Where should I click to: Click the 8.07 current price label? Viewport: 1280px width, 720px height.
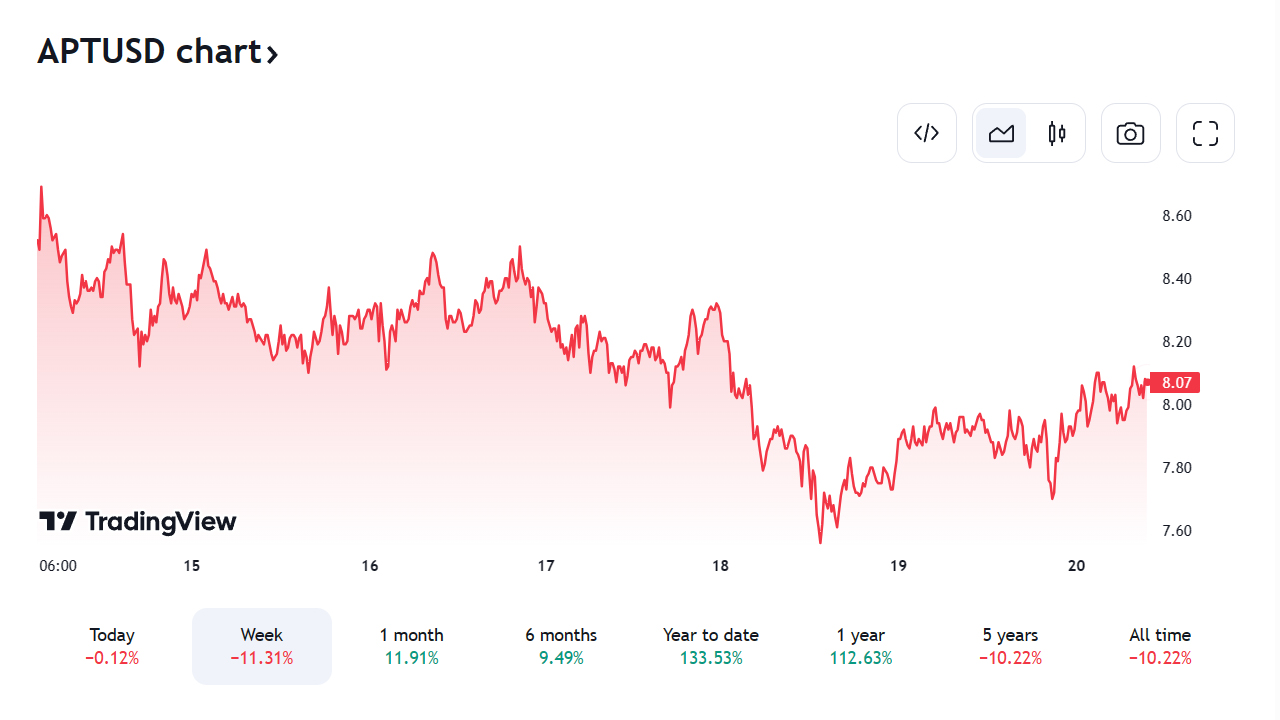pyautogui.click(x=1175, y=382)
